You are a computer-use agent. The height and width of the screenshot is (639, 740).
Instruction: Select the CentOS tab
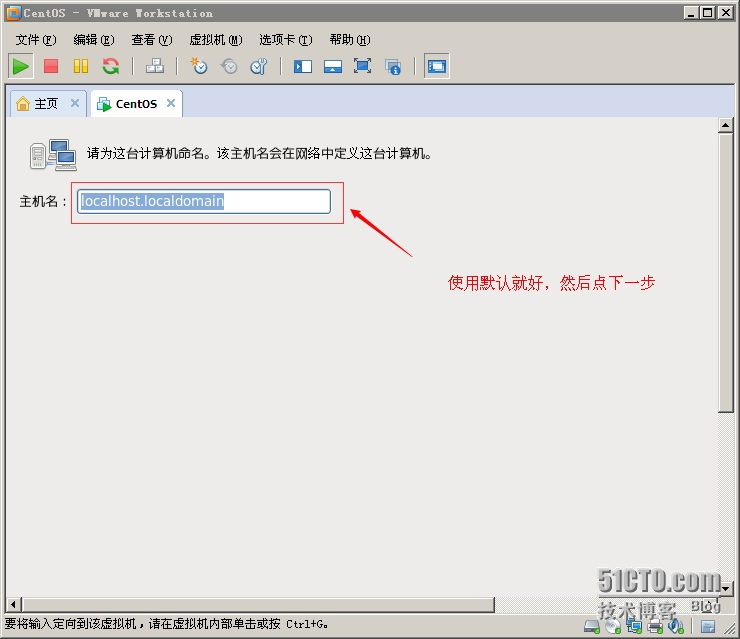click(x=136, y=103)
